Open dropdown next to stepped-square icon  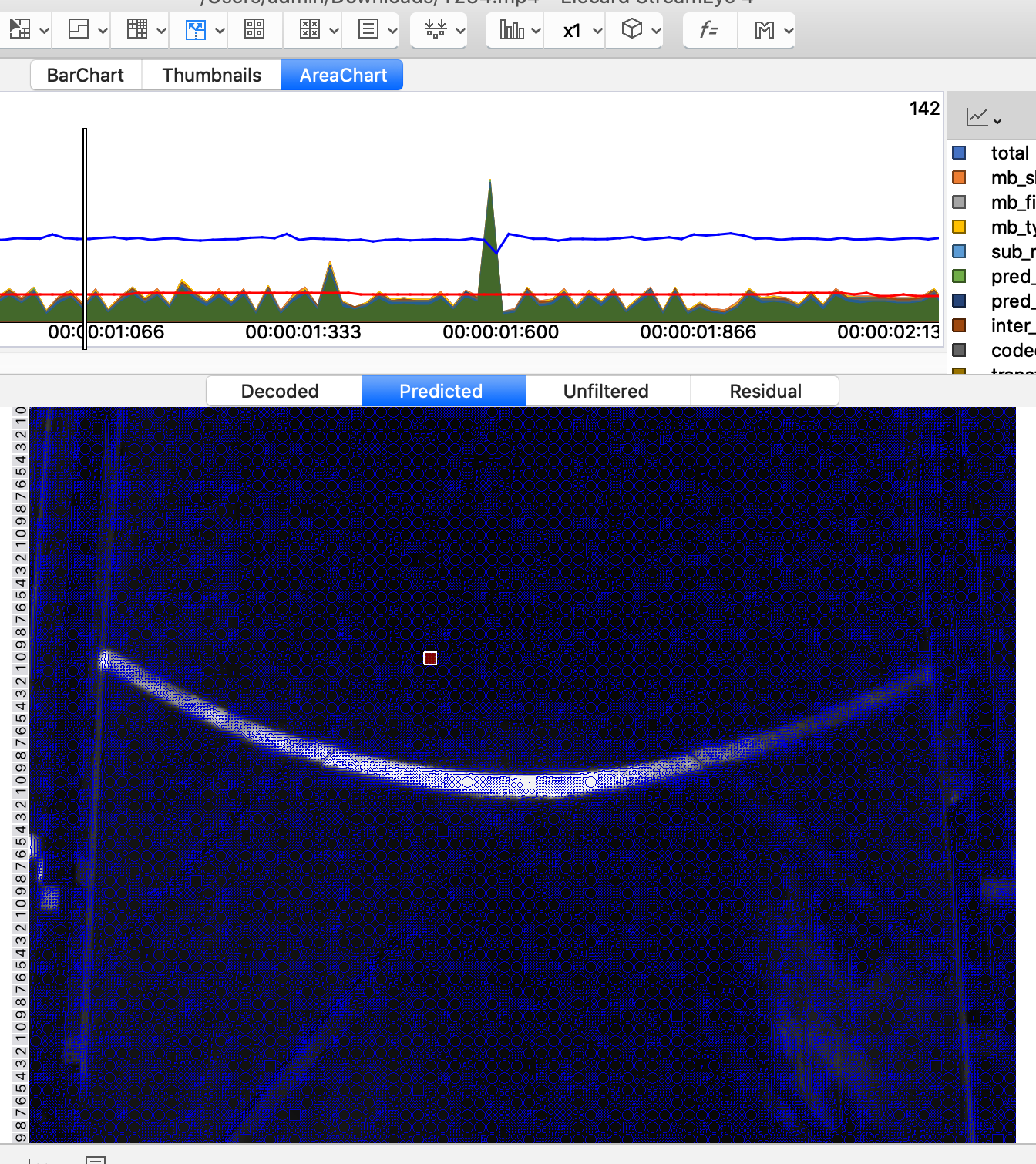[x=103, y=31]
